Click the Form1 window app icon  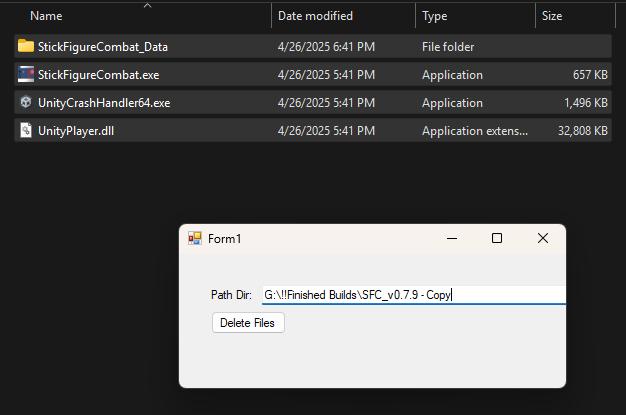point(195,238)
